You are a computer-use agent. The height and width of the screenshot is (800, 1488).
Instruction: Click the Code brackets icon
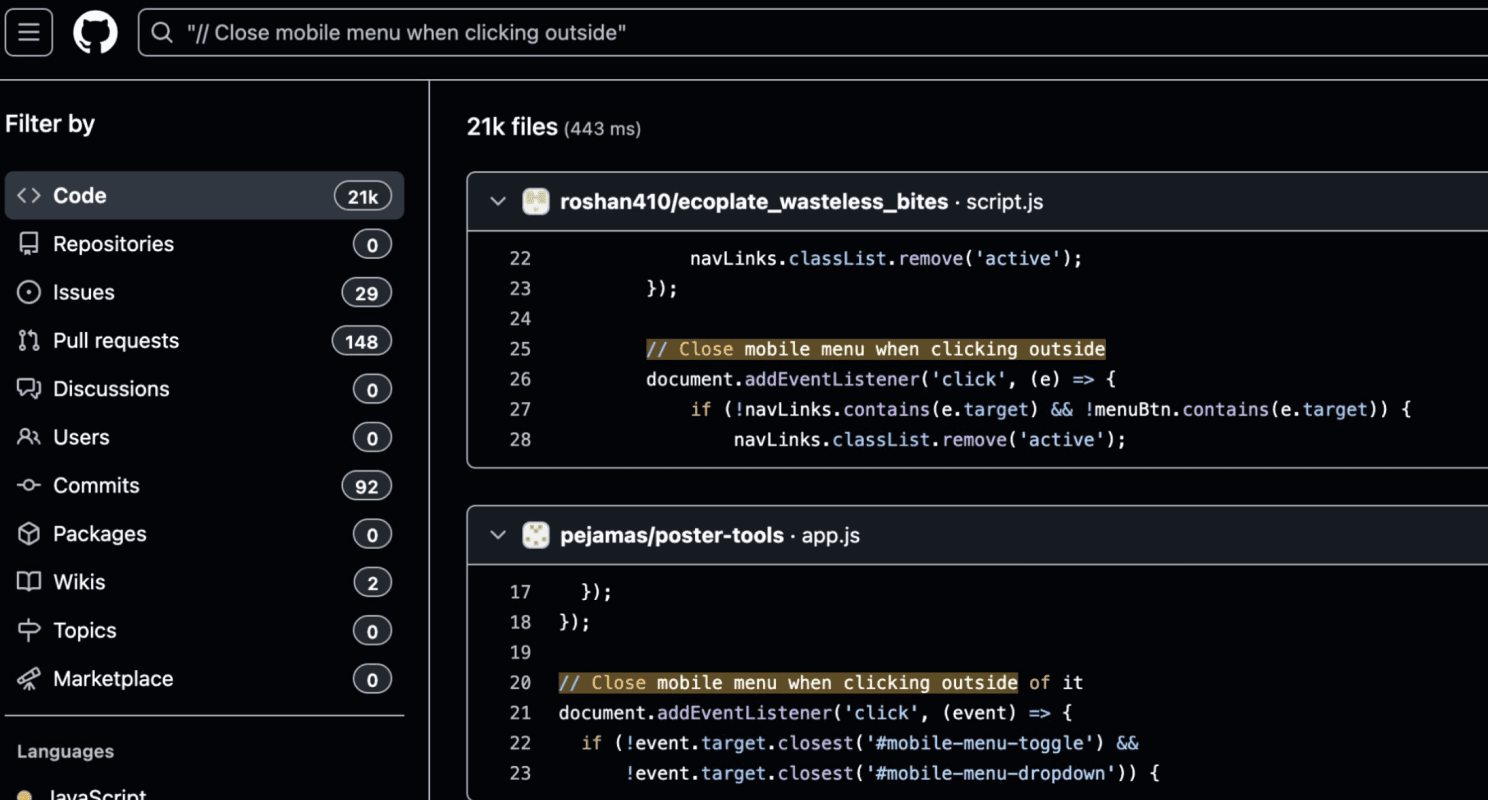(29, 196)
